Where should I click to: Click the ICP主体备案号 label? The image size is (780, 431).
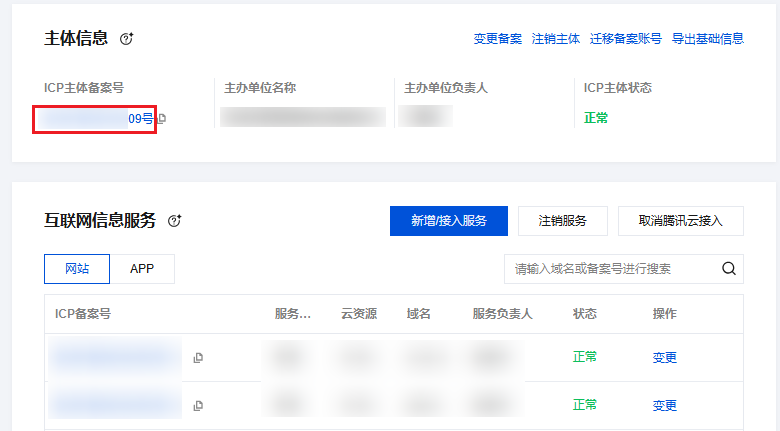click(x=84, y=88)
